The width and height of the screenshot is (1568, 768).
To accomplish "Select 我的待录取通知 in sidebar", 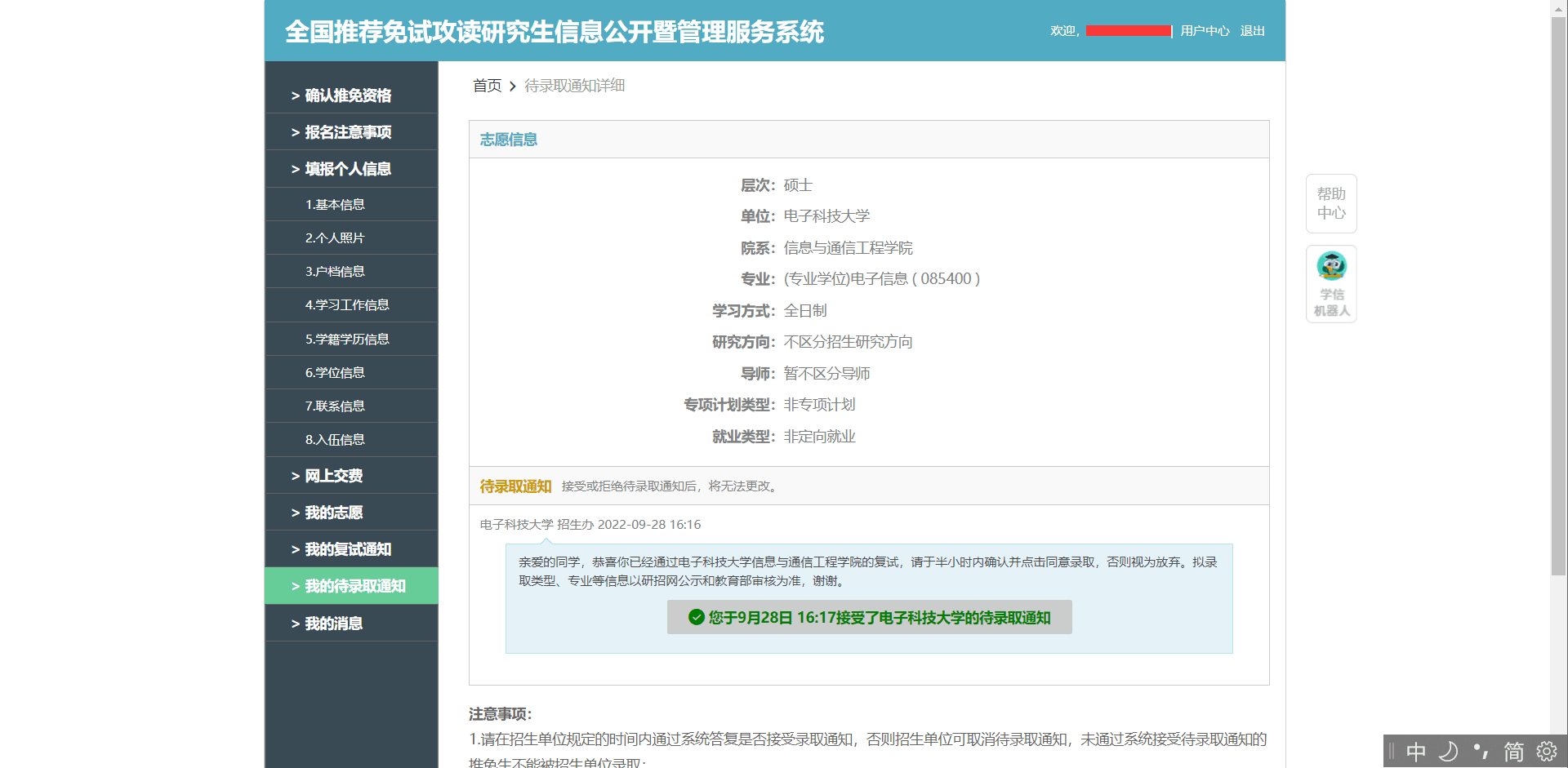I will (351, 585).
